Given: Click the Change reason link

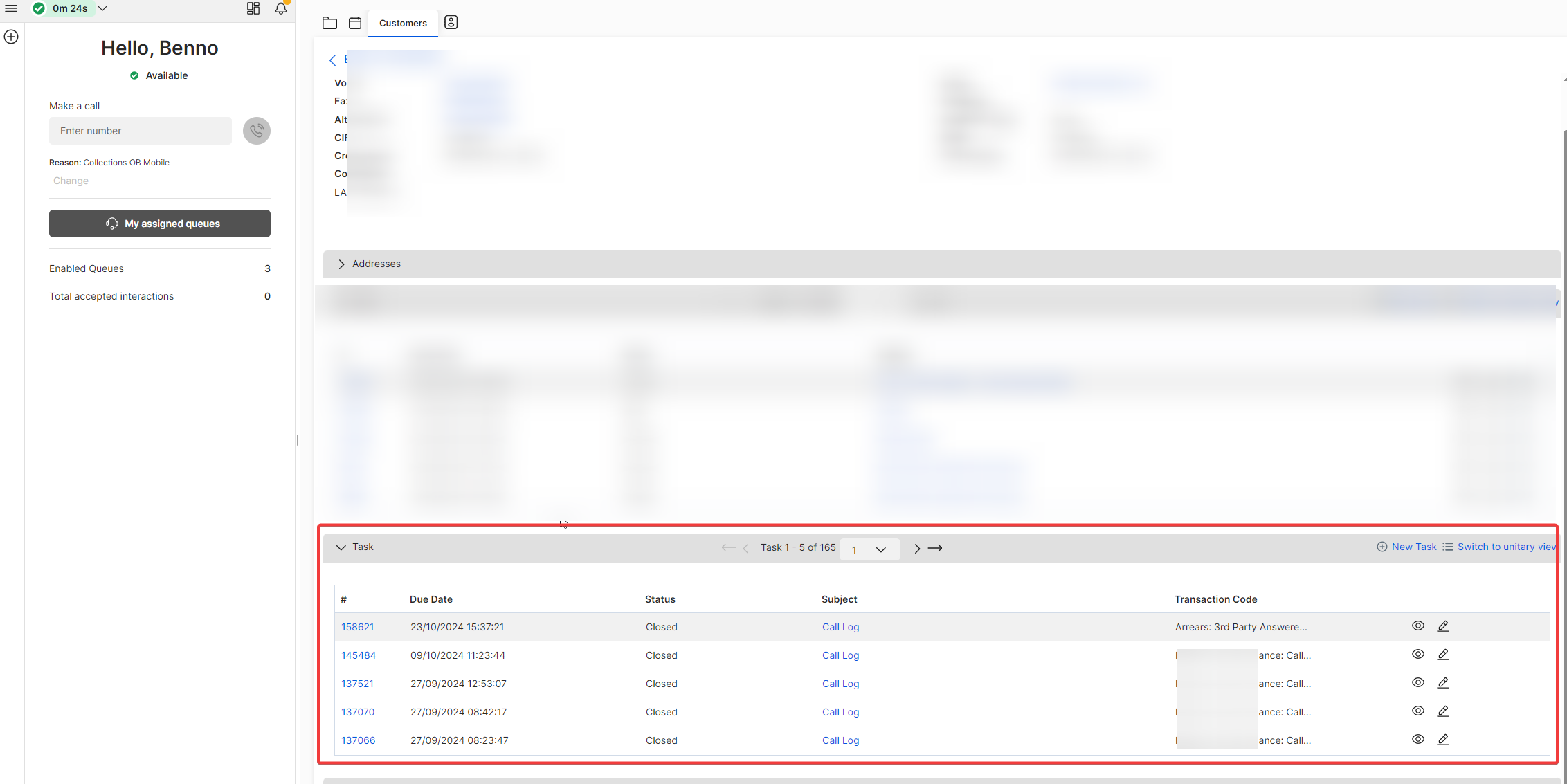Looking at the screenshot, I should [x=71, y=181].
